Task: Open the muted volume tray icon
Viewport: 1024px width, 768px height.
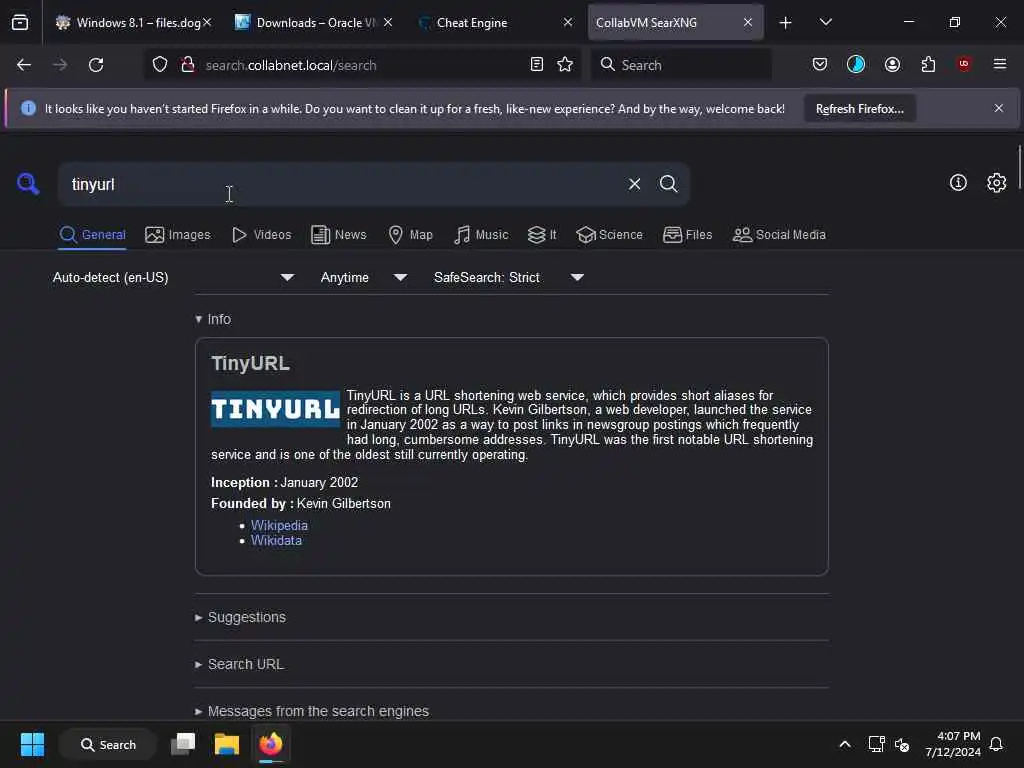Action: pyautogui.click(x=903, y=744)
